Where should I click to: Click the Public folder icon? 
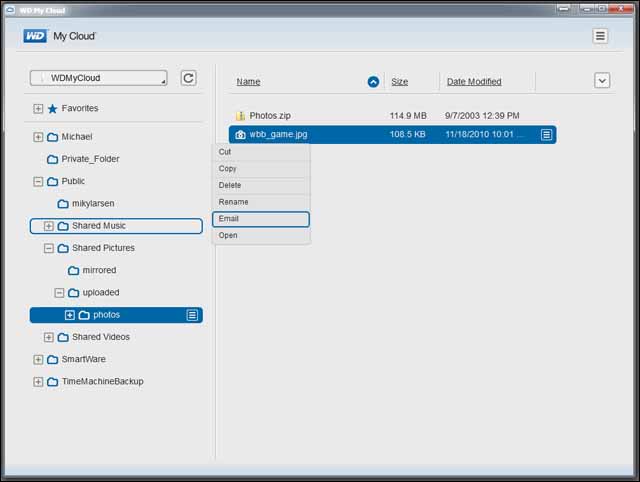[x=52, y=181]
